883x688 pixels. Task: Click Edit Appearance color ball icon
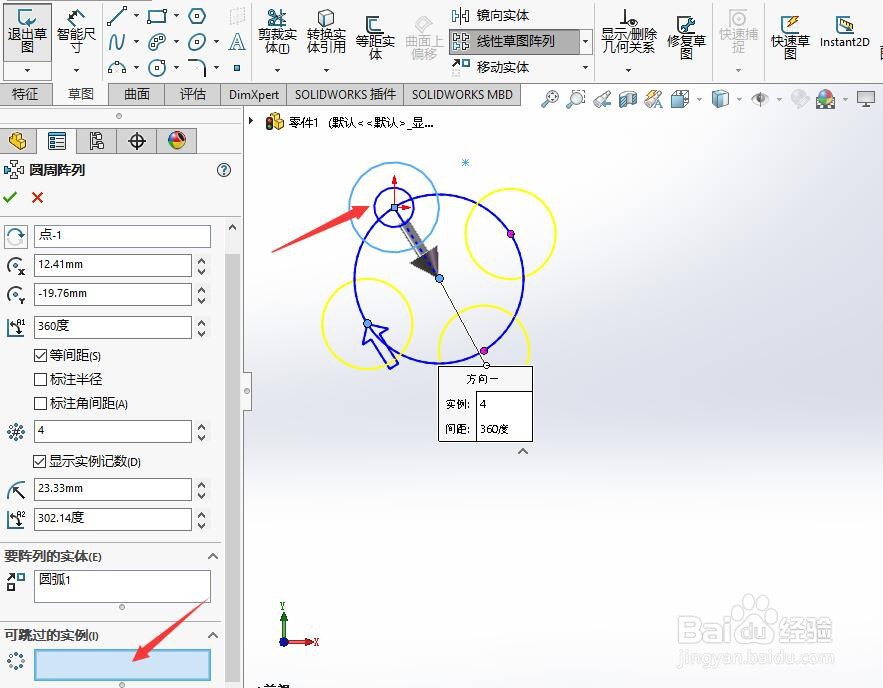825,99
